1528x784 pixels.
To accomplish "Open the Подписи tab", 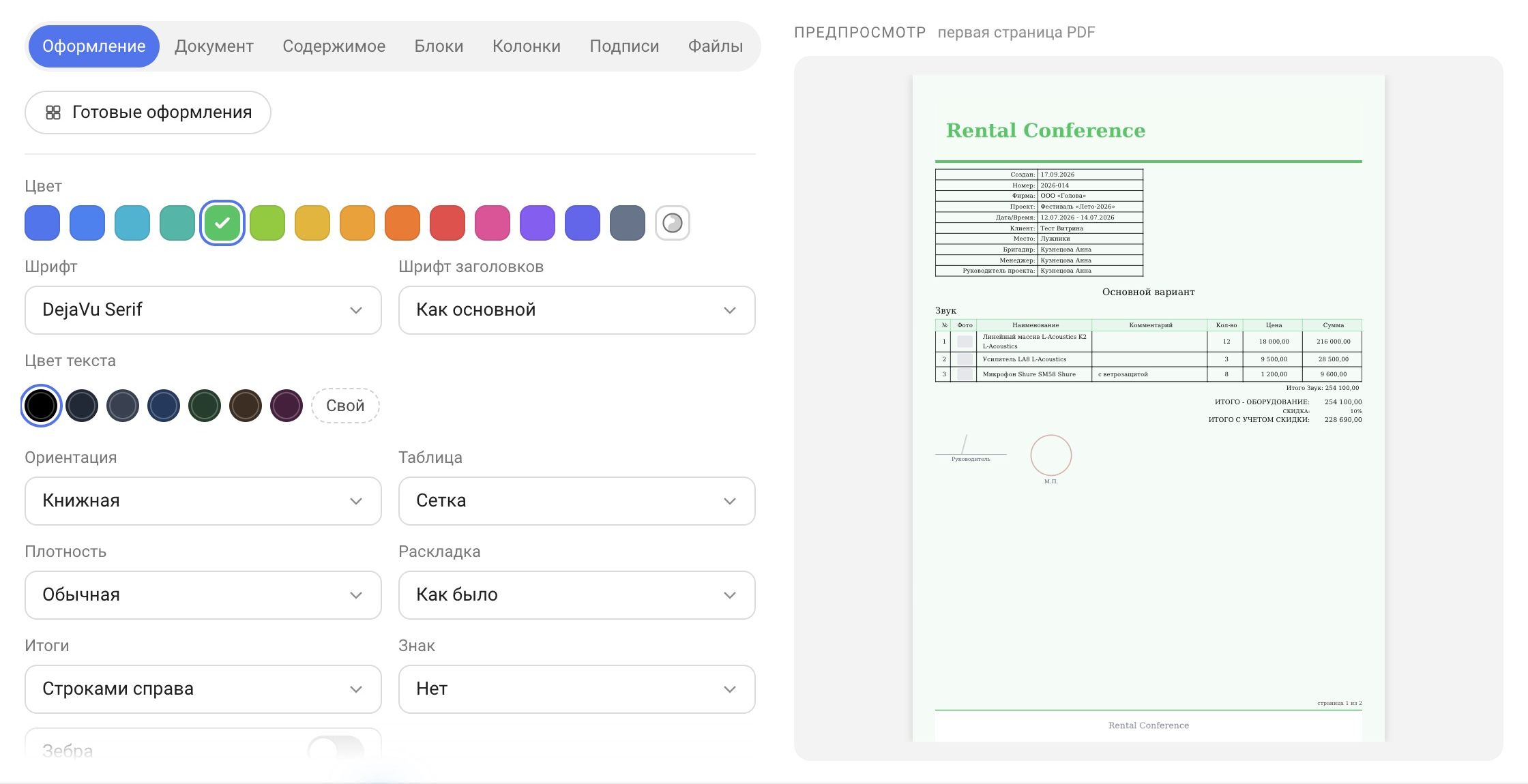I will 624,46.
